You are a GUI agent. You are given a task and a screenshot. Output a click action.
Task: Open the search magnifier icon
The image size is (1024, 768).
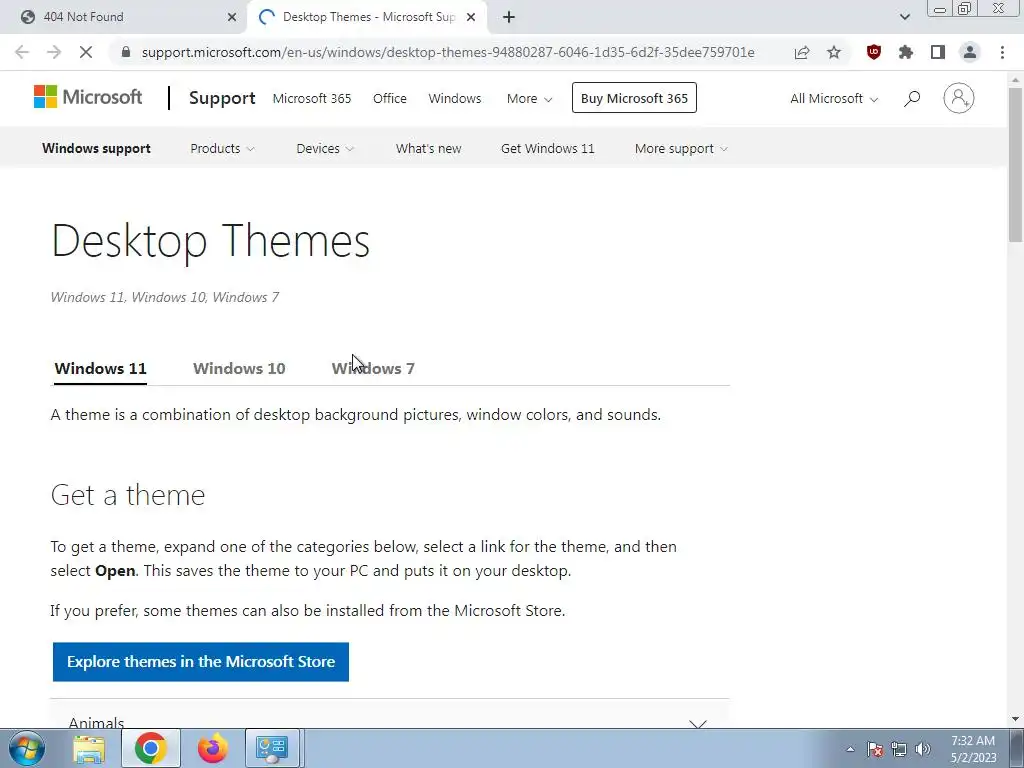912,99
